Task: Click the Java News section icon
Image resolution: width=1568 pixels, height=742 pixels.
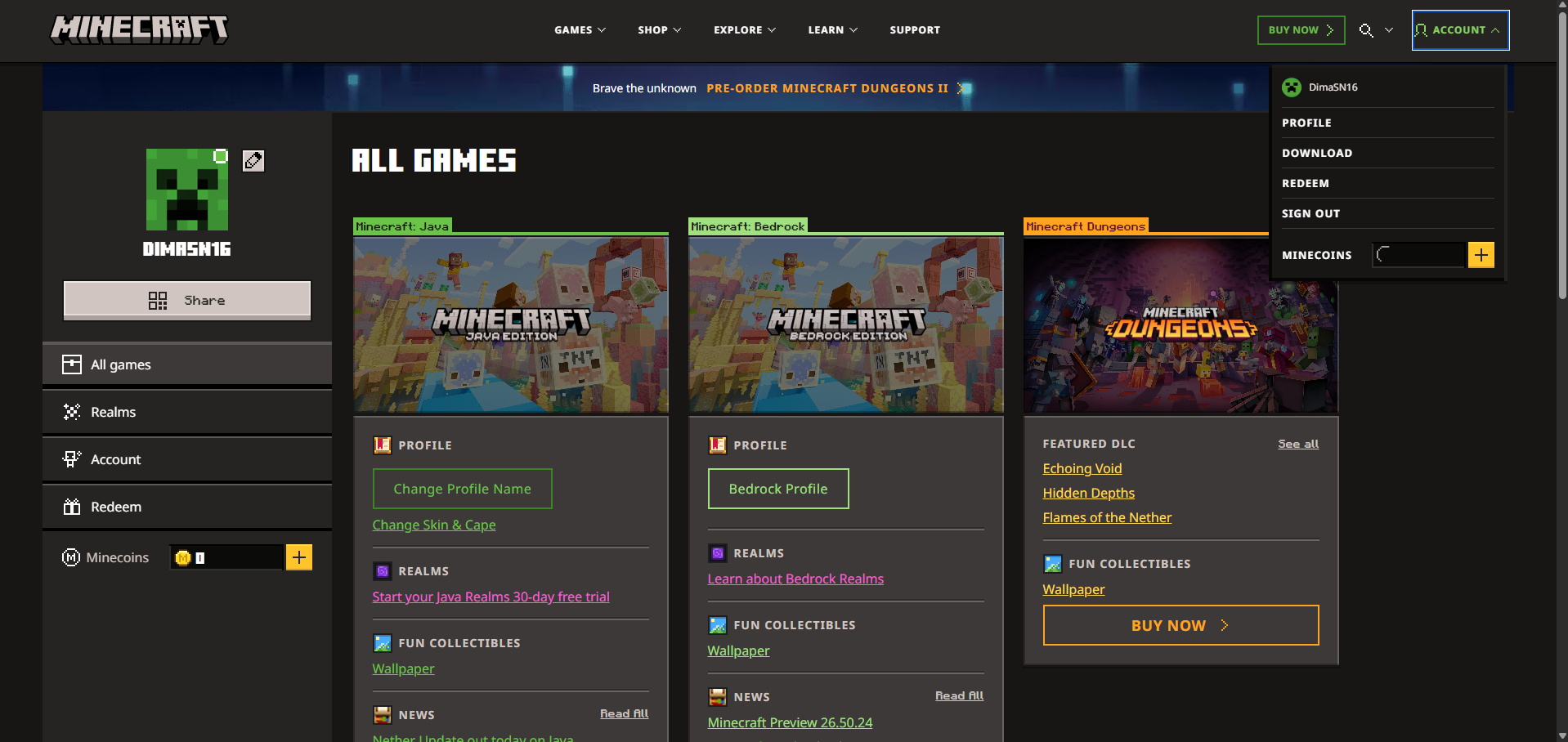Action: (x=382, y=715)
